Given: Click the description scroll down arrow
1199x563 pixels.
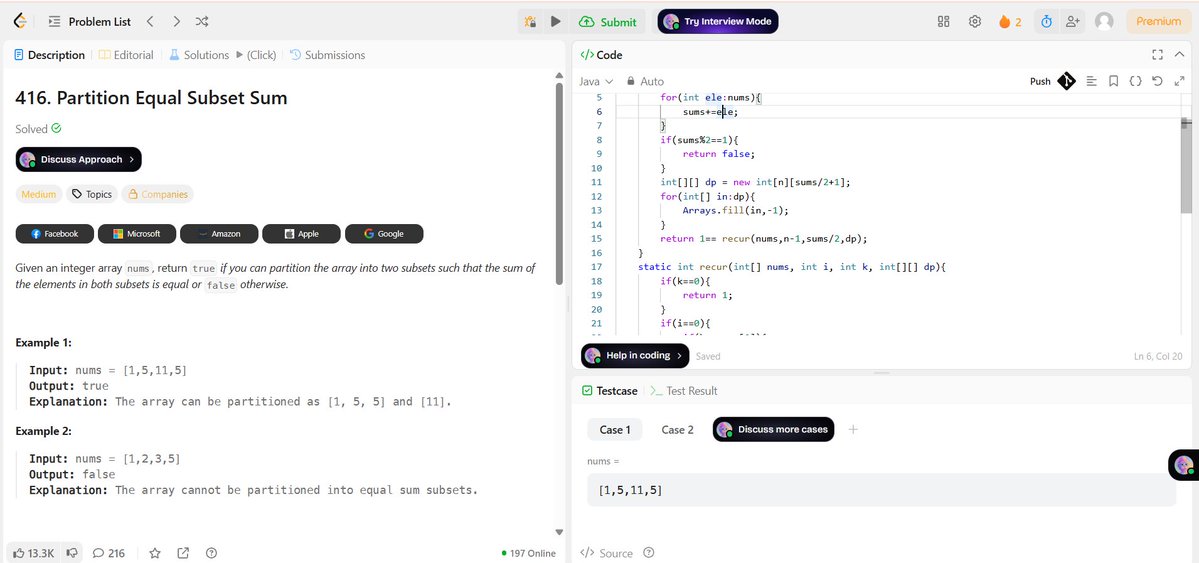Looking at the screenshot, I should [559, 532].
